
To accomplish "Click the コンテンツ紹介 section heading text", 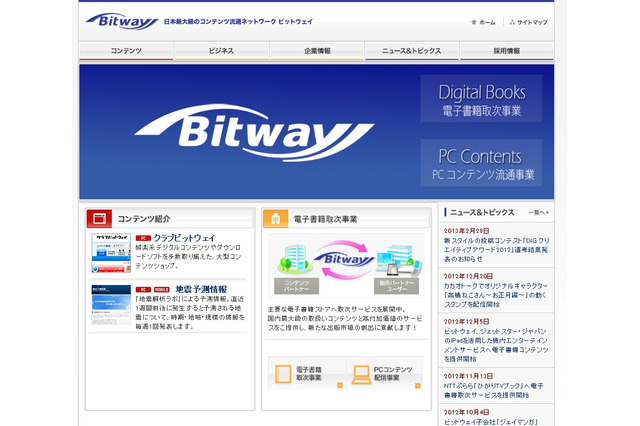I will pyautogui.click(x=144, y=219).
